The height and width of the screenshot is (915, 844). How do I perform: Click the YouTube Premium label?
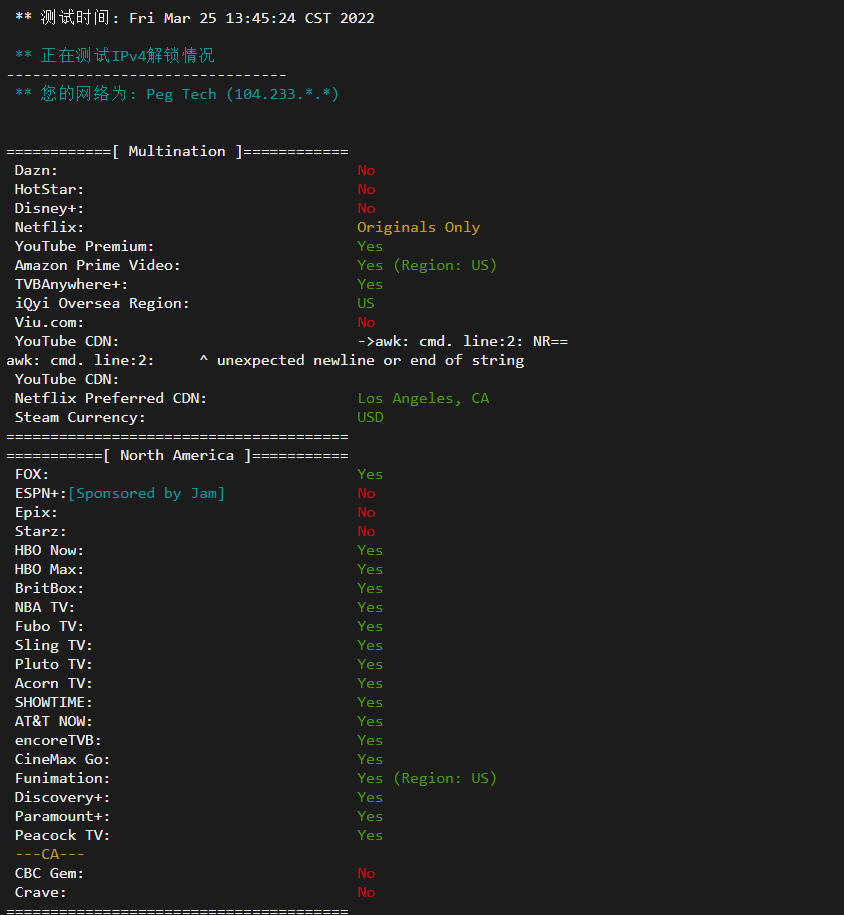pyautogui.click(x=84, y=246)
